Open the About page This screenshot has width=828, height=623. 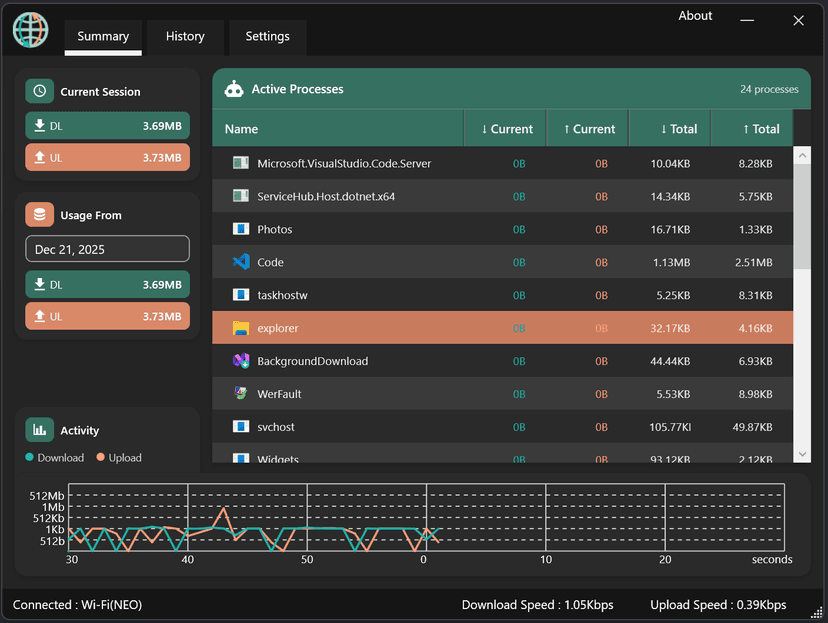click(x=695, y=16)
